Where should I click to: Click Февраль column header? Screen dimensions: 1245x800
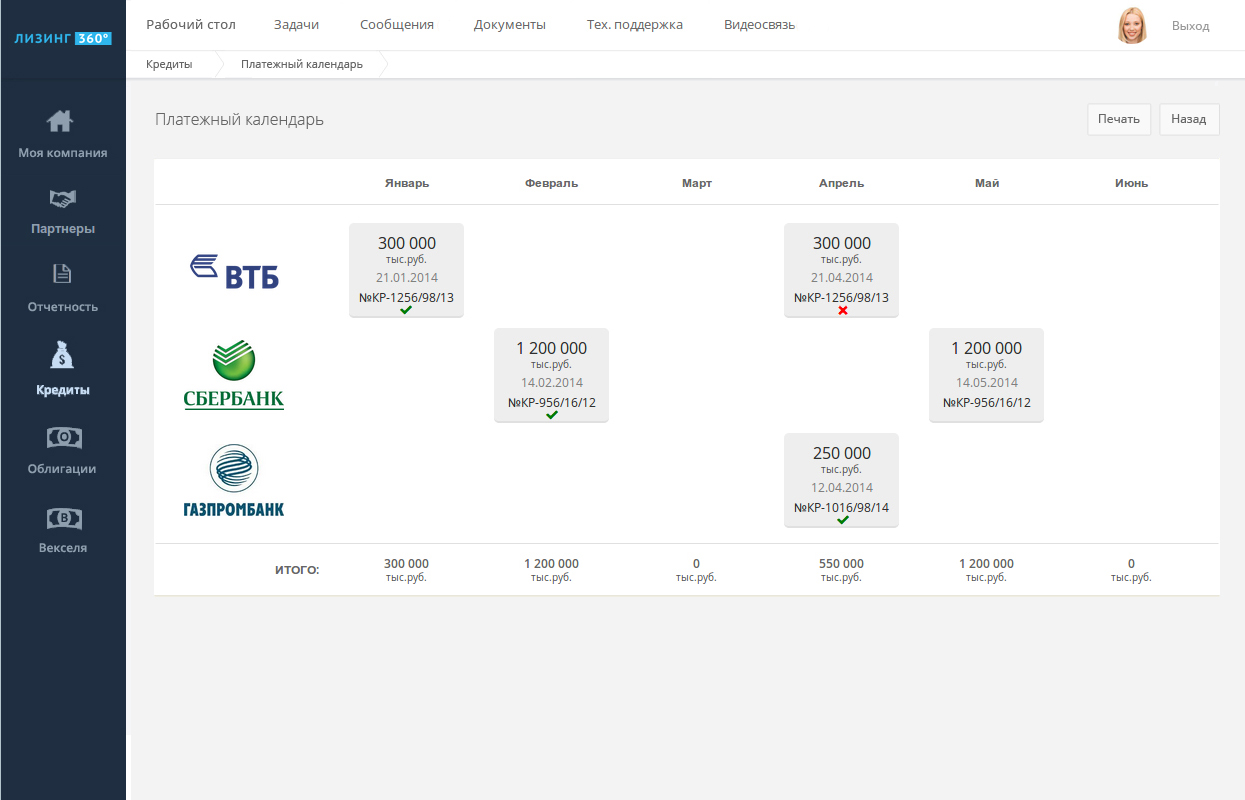coord(551,183)
